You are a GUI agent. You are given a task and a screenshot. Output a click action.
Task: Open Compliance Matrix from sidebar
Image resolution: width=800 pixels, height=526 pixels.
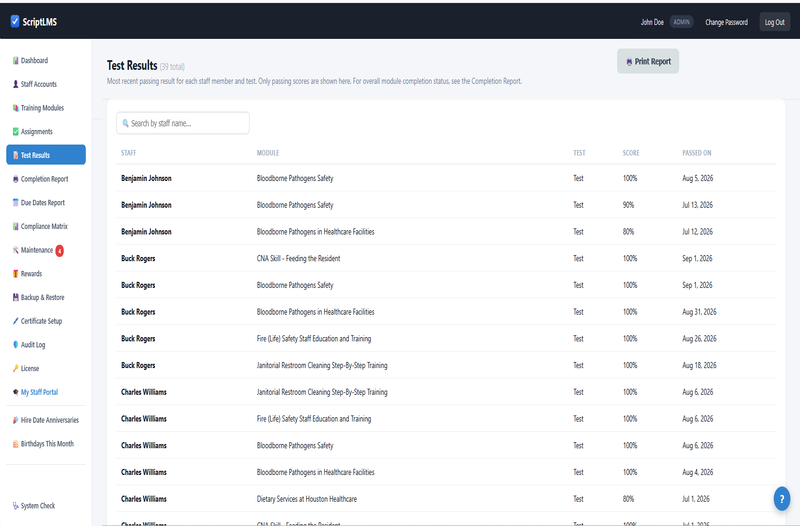[46, 227]
